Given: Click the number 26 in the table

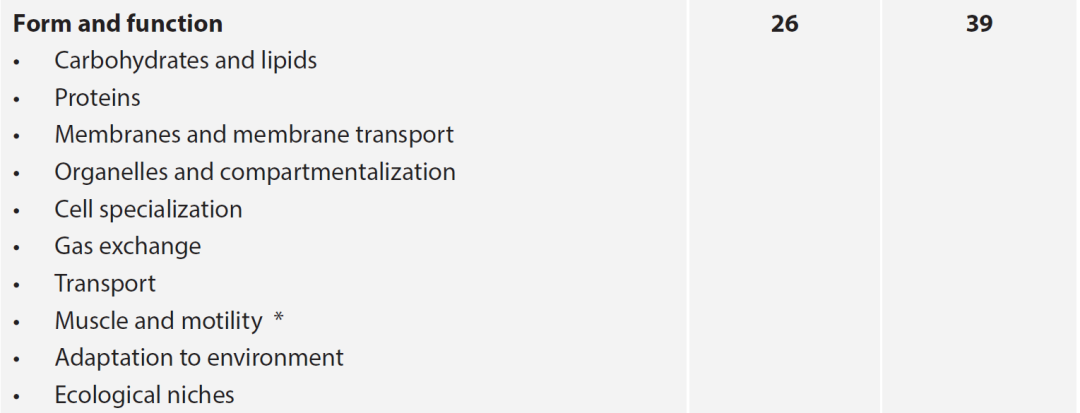Looking at the screenshot, I should coord(785,23).
